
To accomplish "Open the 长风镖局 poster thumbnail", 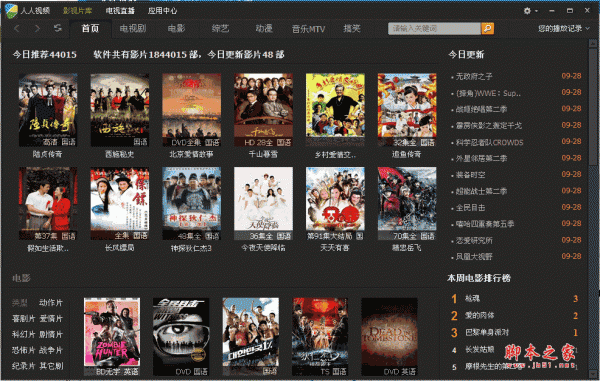I will [119, 204].
